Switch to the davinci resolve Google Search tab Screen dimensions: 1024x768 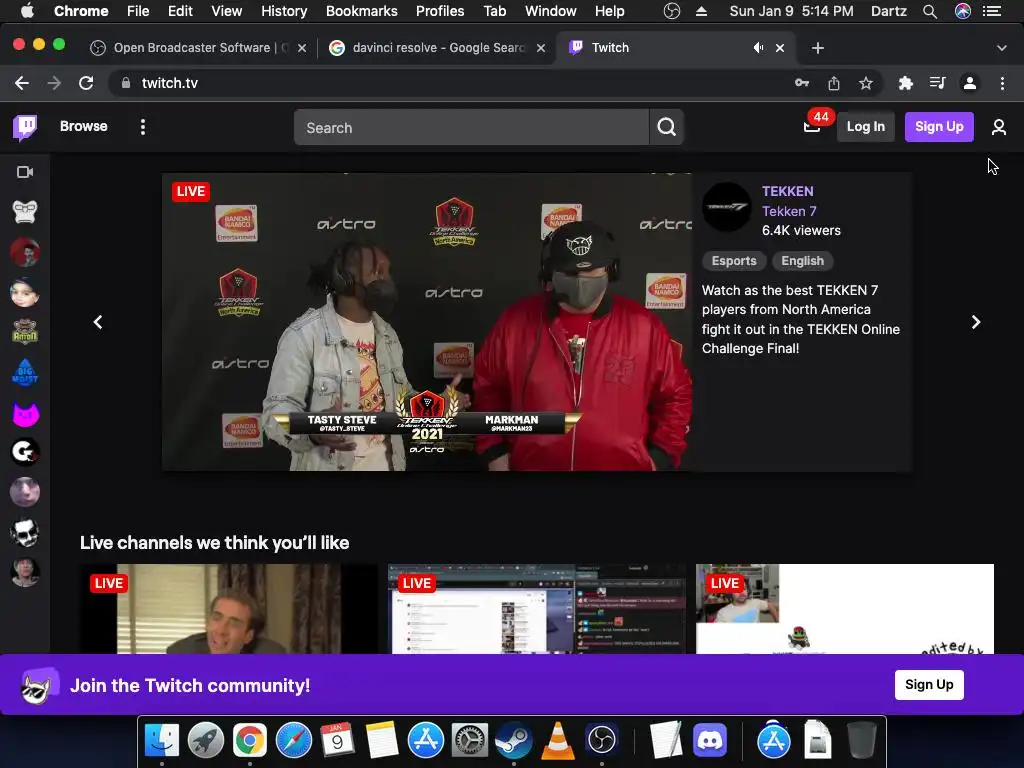(x=436, y=48)
